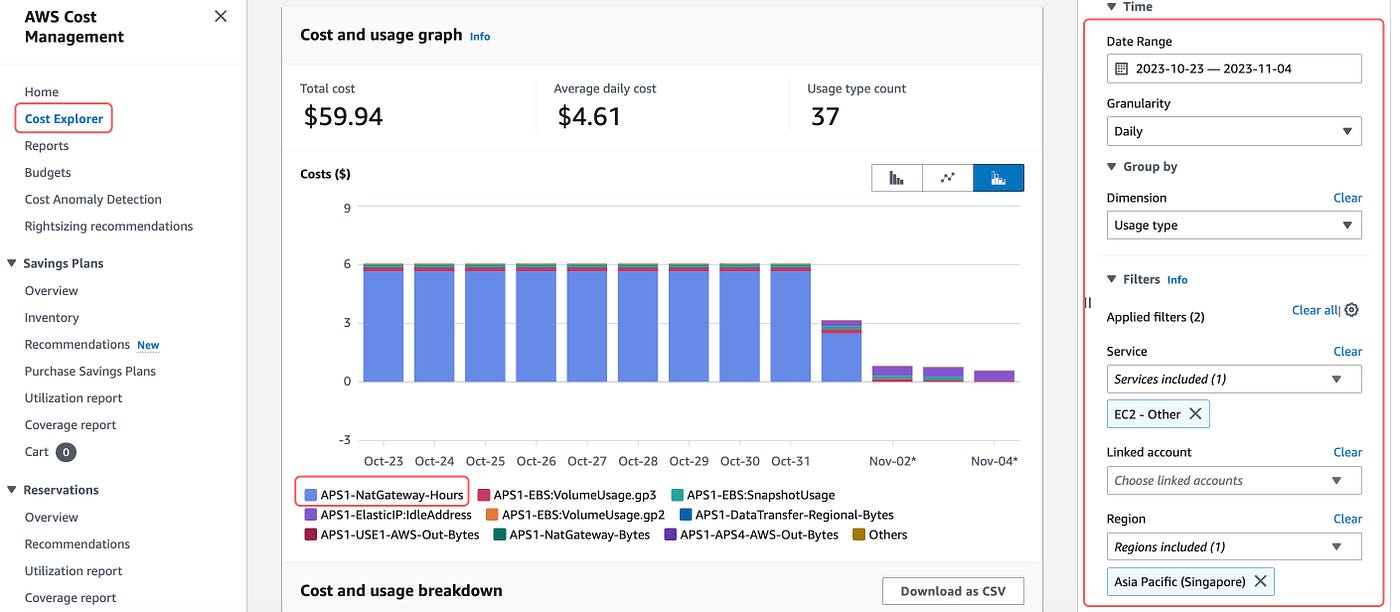
Task: Open Info link beside Cost and usage graph
Action: point(480,36)
